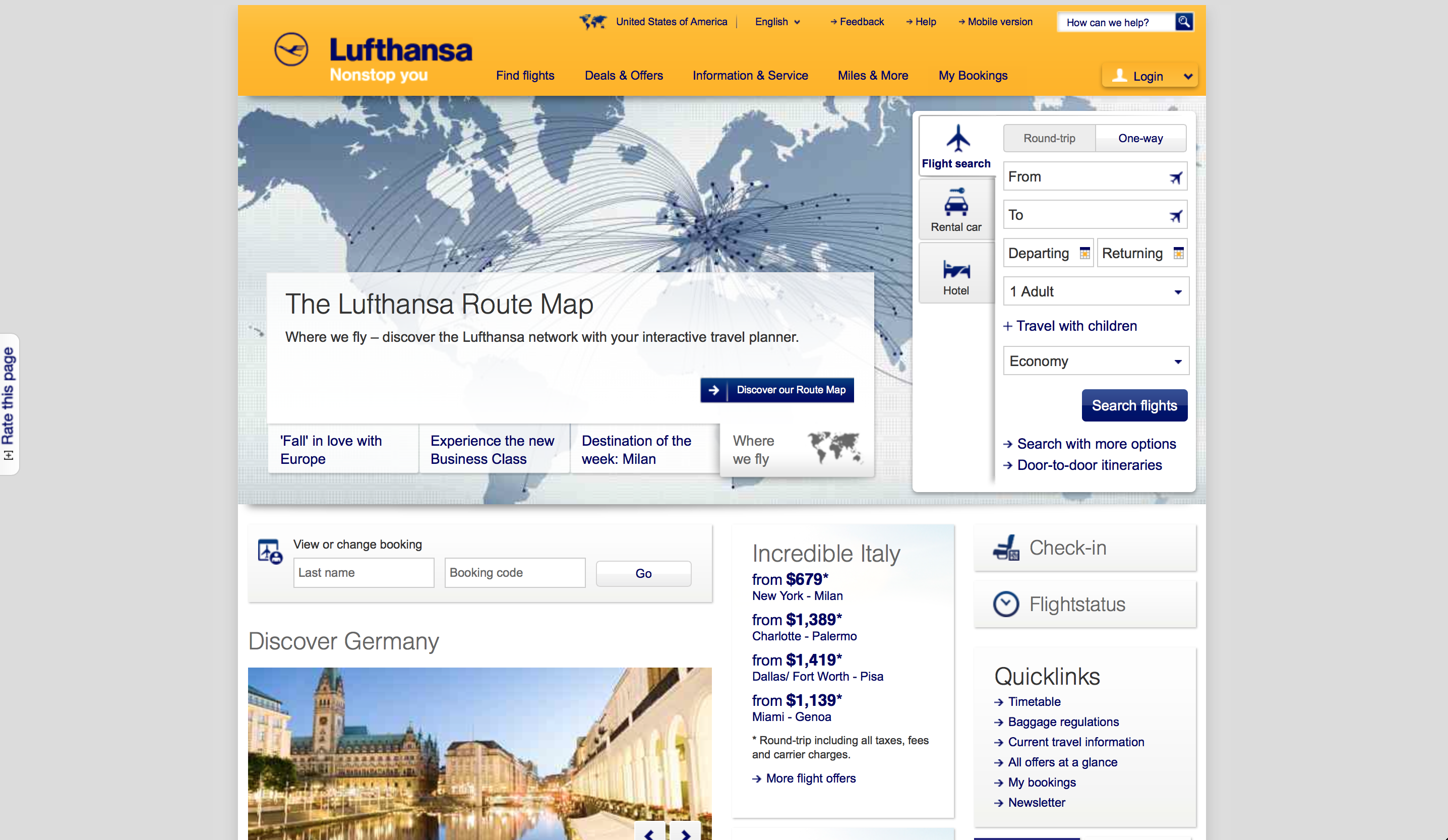This screenshot has height=840, width=1448.
Task: Expand the Login dropdown arrow
Action: pos(1188,77)
